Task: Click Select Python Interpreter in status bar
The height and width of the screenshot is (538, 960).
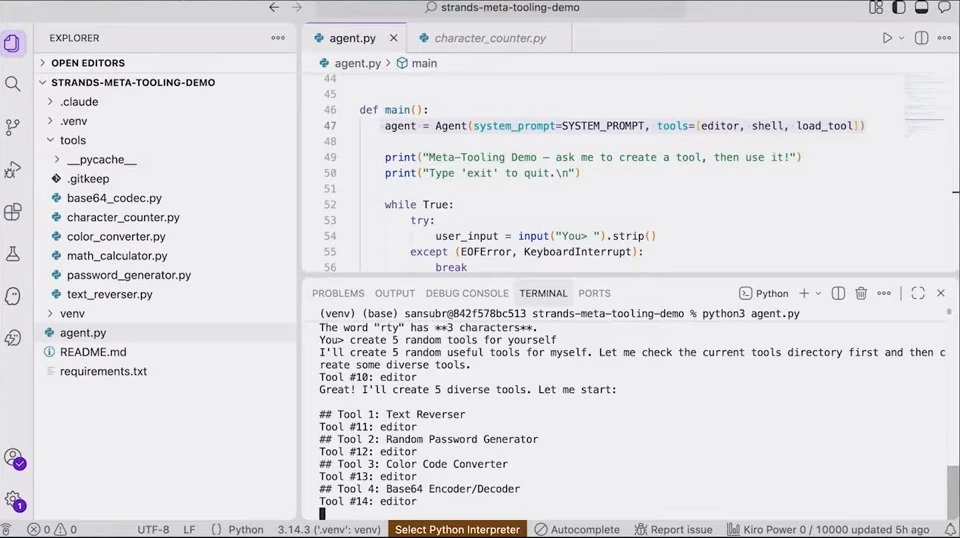Action: click(457, 529)
